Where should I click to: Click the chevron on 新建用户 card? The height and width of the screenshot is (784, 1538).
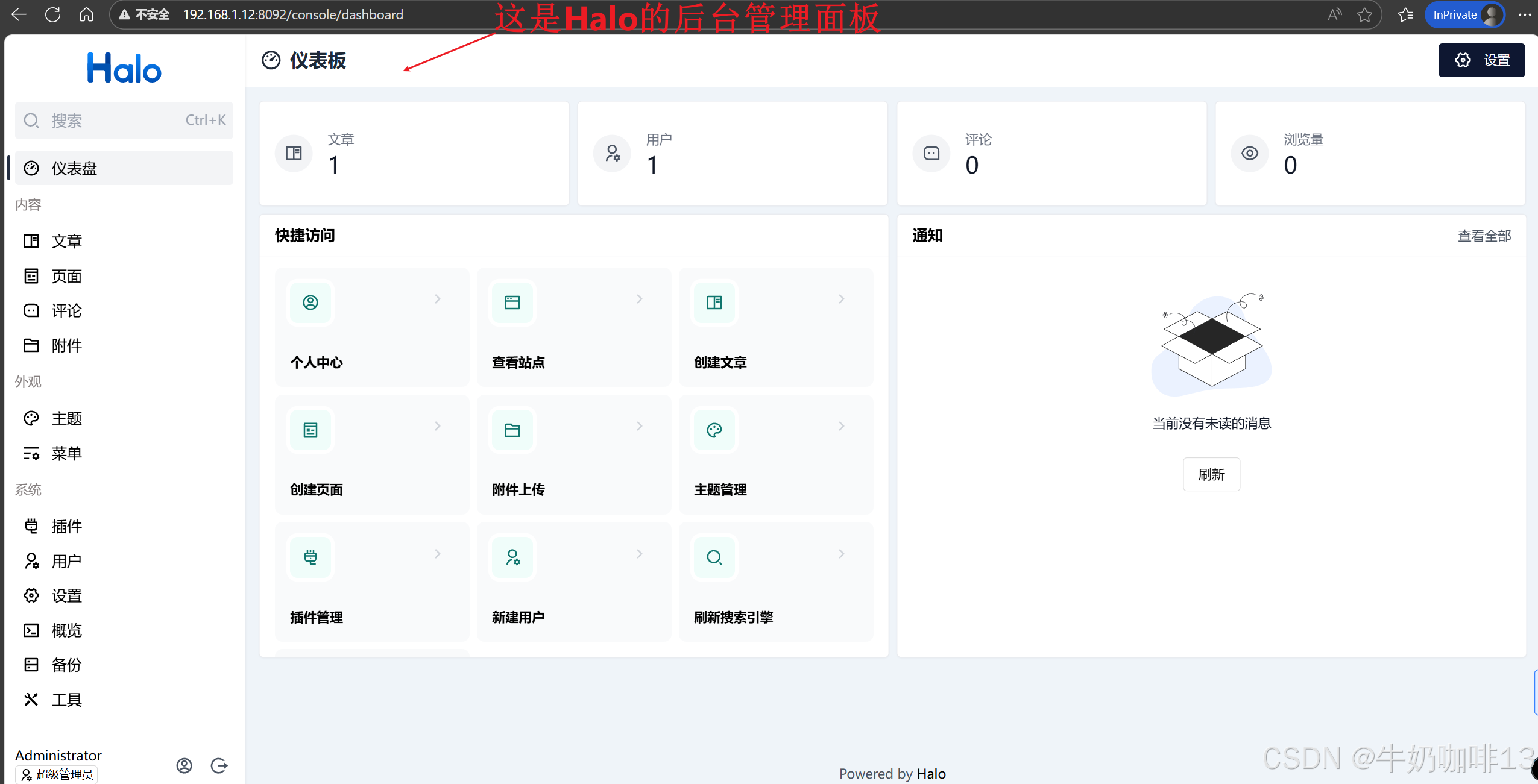(x=639, y=554)
